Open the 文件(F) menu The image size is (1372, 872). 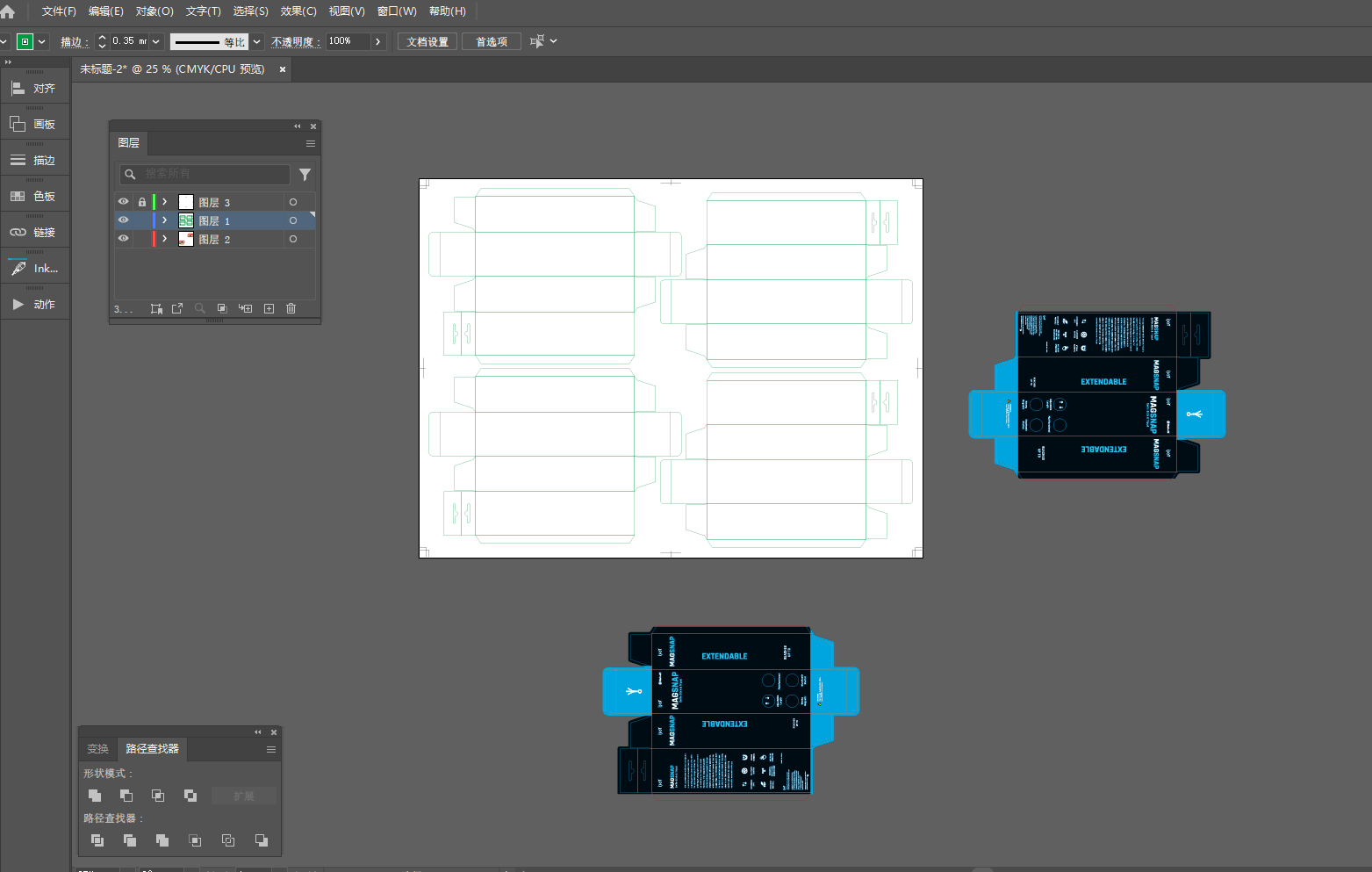click(59, 11)
